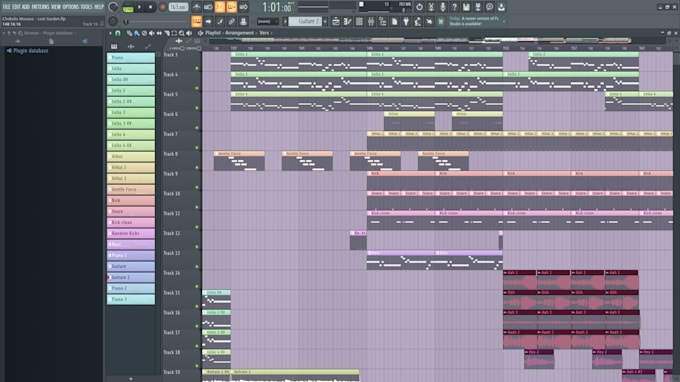This screenshot has width=680, height=382.
Task: Click the save project icon
Action: coord(466,7)
